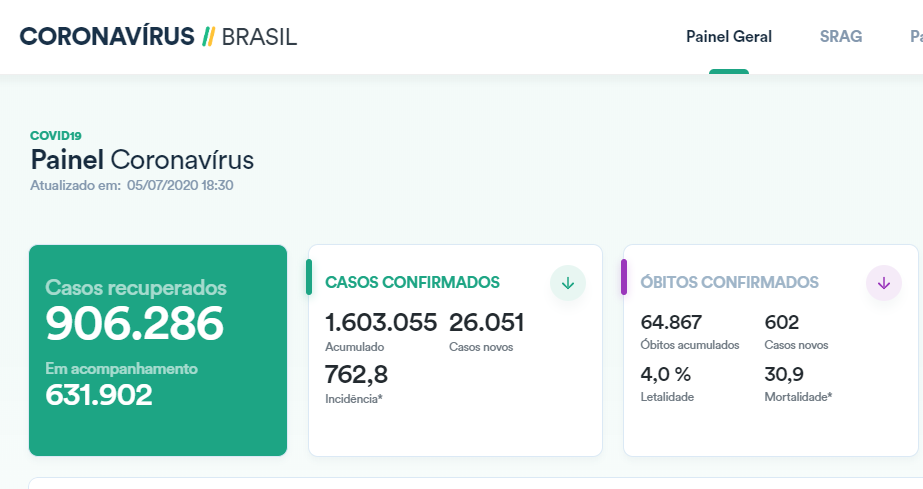Screen dimensions: 923x489
Task: Click the 631.902 Em acompanhamento number
Action: pyautogui.click(x=99, y=395)
